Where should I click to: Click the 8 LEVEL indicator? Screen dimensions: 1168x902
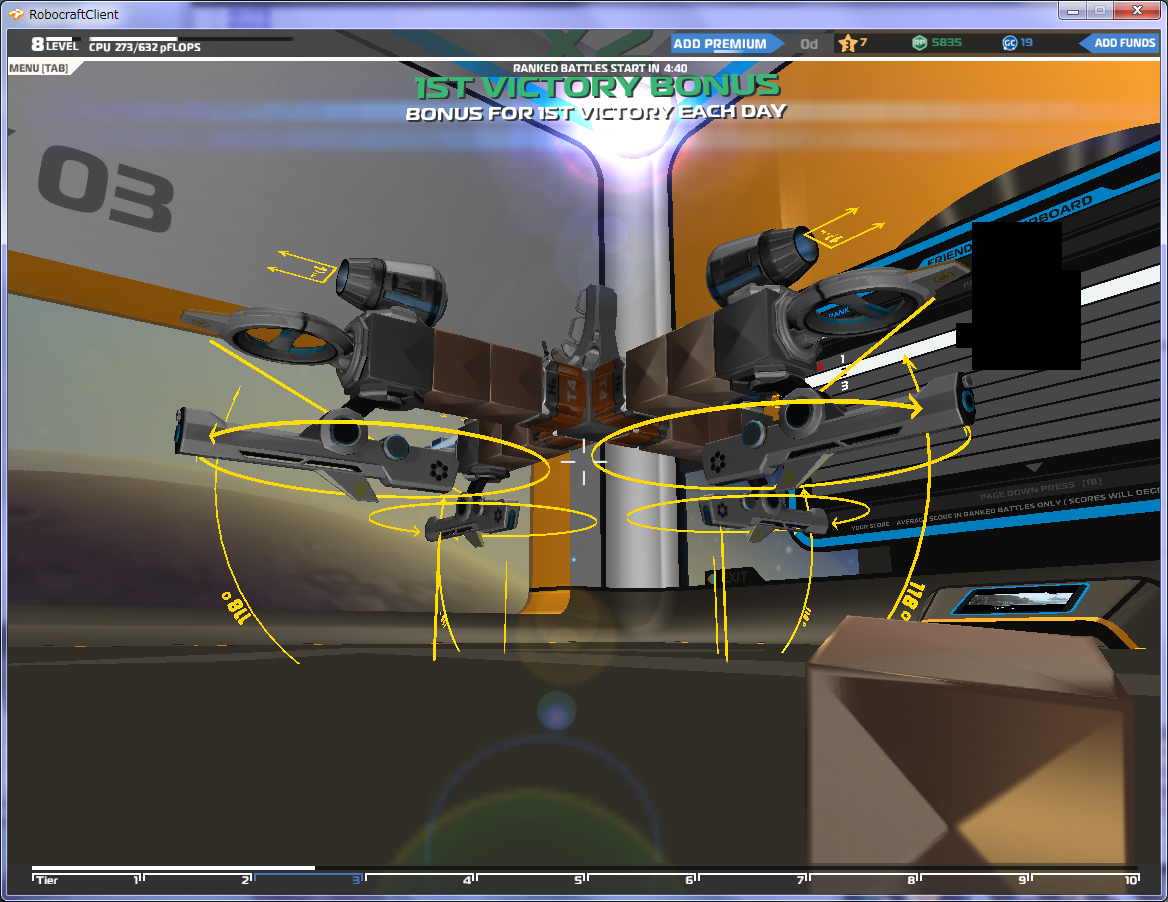tap(54, 45)
